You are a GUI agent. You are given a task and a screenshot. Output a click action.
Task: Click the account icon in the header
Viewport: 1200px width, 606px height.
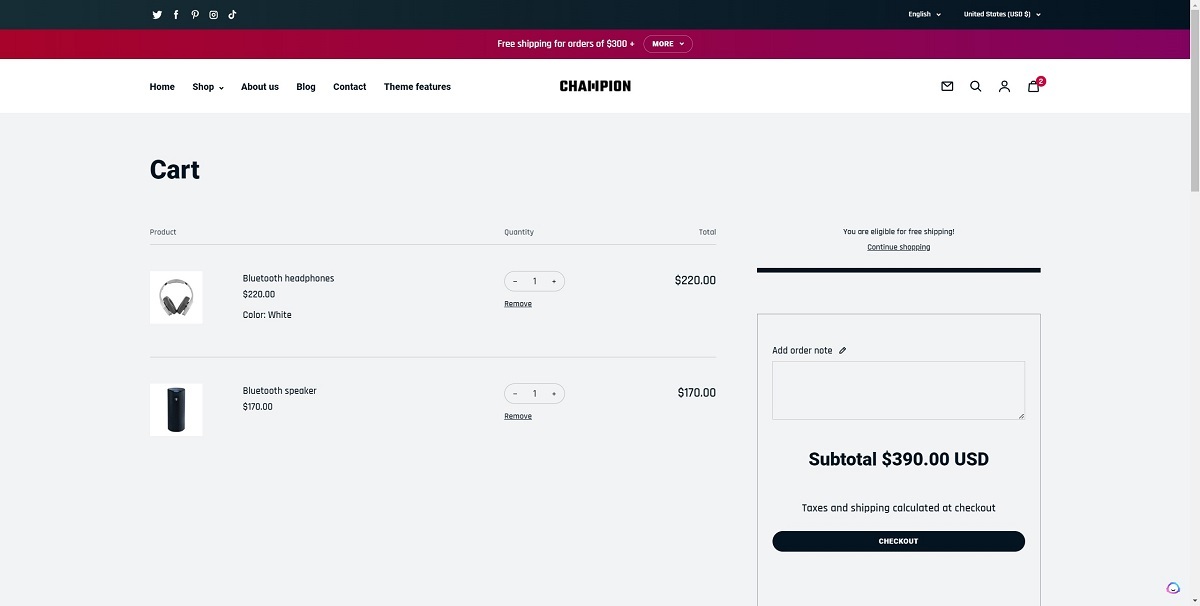coord(1004,86)
